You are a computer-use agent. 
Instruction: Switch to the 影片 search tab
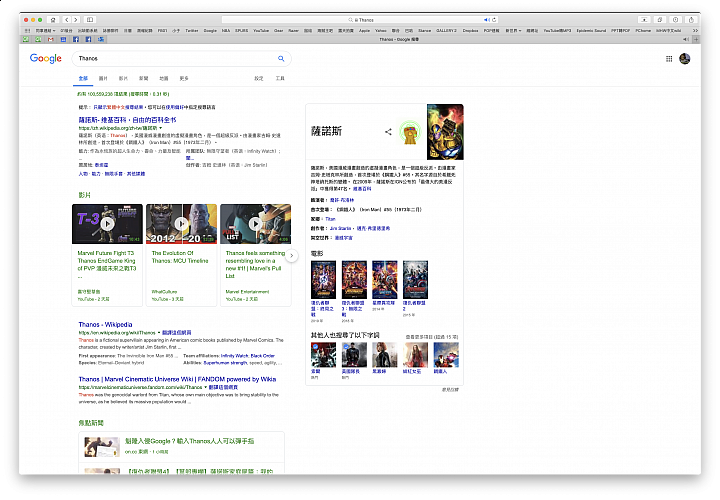click(x=123, y=79)
